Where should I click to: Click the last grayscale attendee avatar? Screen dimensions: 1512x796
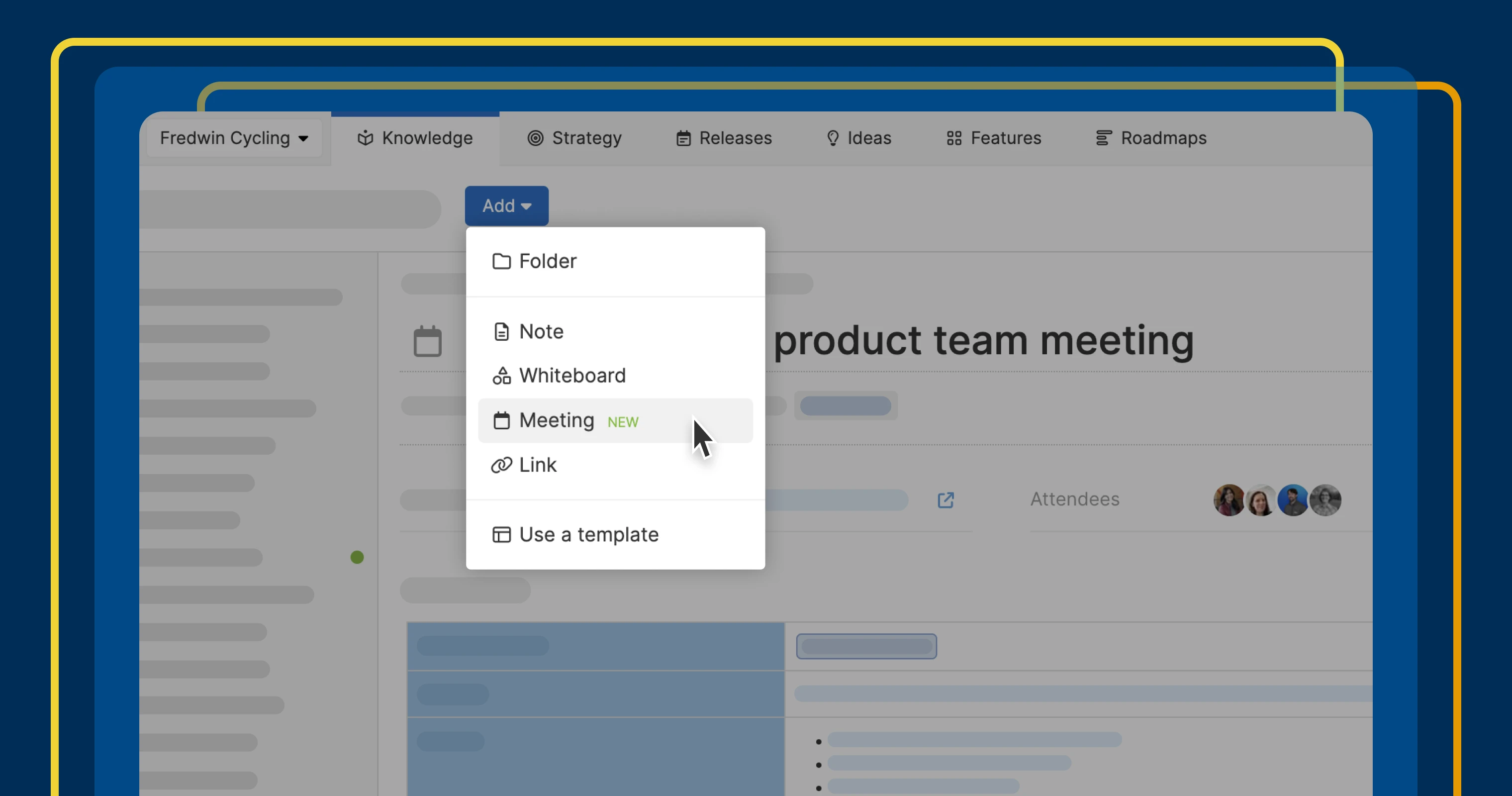pos(1325,500)
